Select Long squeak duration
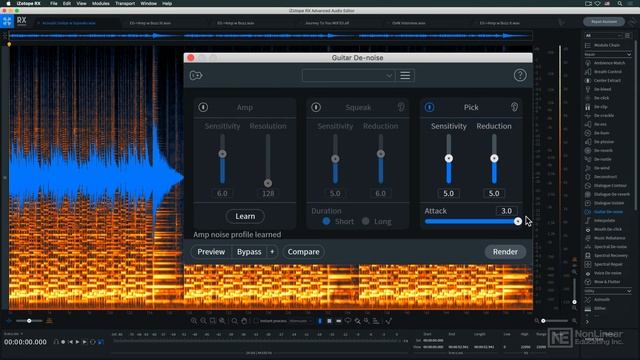The image size is (640, 360). point(365,221)
